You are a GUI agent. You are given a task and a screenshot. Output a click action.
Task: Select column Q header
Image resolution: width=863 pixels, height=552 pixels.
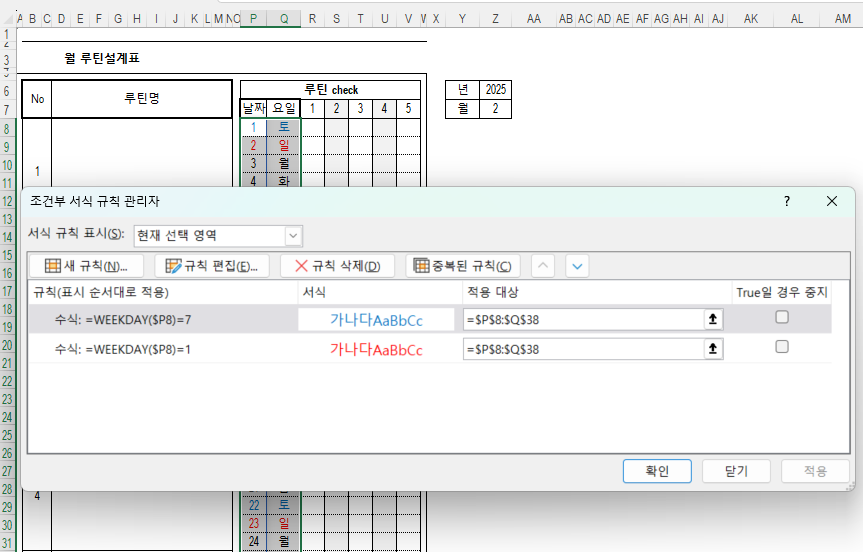click(x=284, y=19)
